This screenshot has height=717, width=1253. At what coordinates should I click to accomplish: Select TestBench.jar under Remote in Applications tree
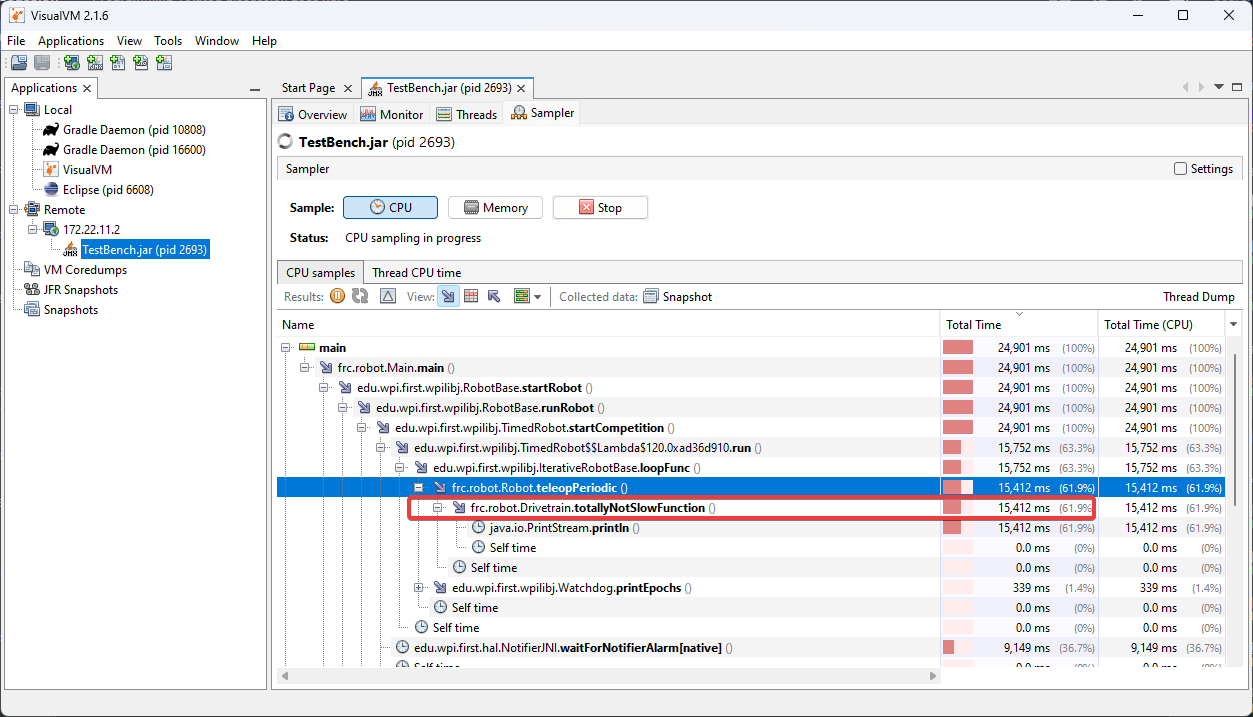click(x=143, y=249)
